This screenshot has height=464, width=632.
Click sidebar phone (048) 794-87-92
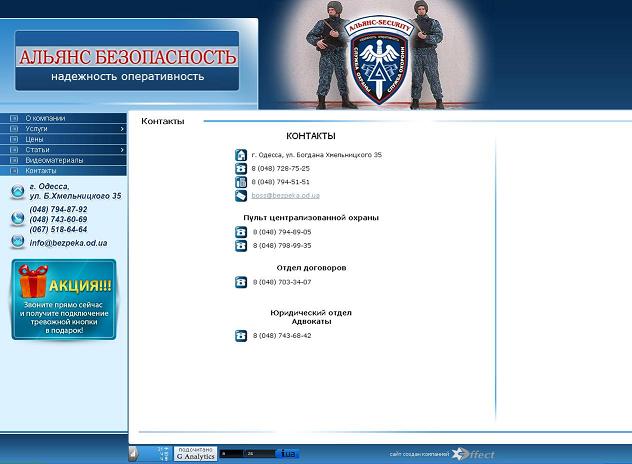click(58, 209)
